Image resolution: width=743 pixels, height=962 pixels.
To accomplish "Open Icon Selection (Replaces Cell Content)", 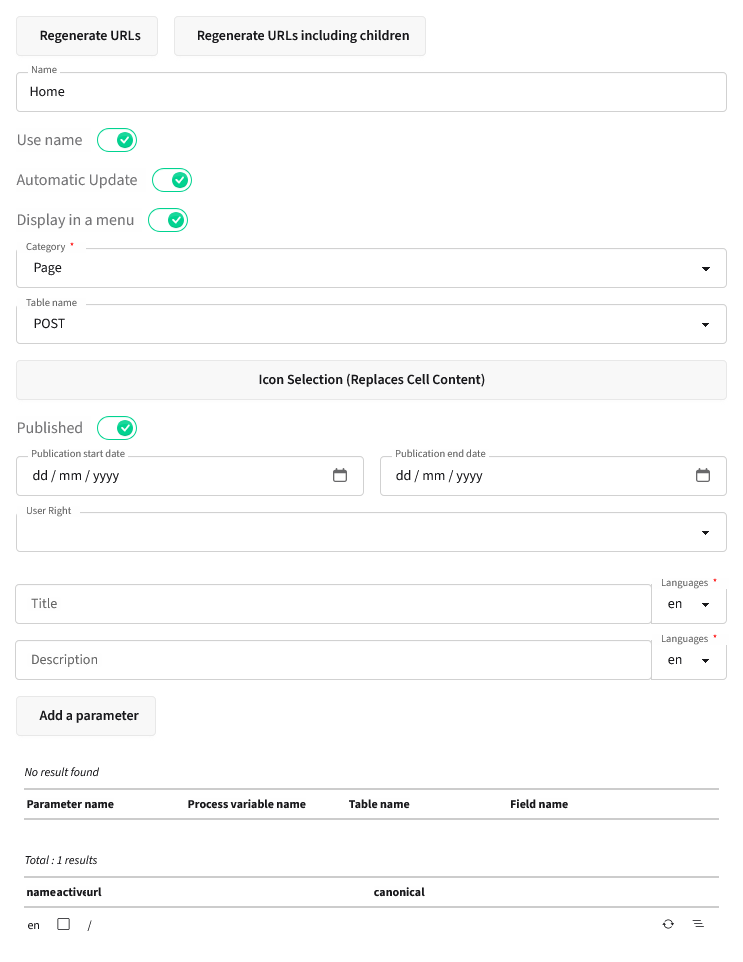I will 371,380.
